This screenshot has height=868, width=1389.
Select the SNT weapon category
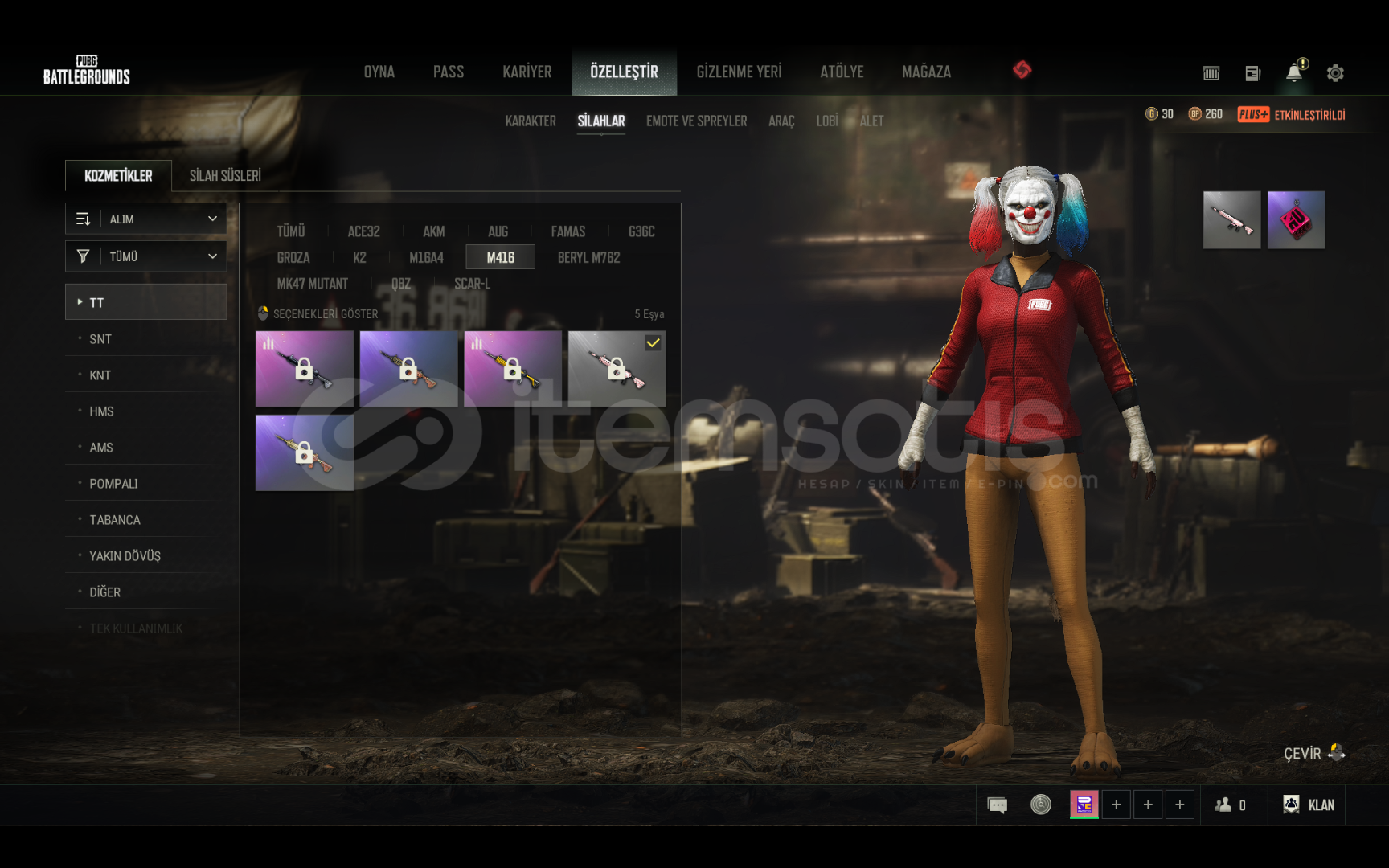[145, 339]
